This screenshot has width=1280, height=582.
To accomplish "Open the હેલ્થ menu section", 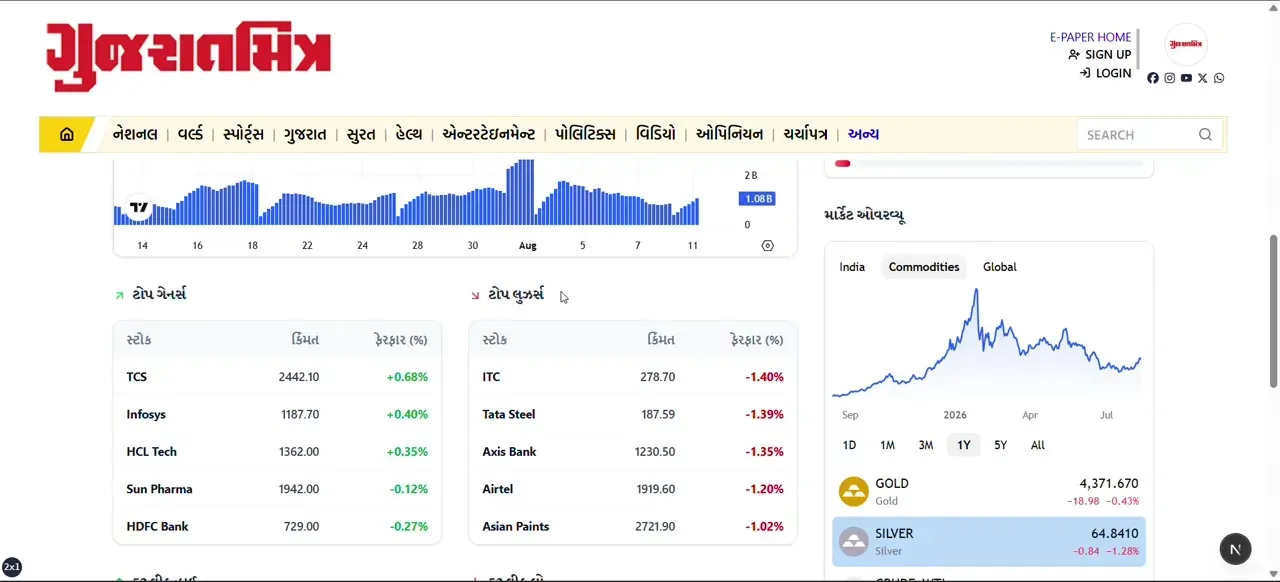I will tap(409, 134).
